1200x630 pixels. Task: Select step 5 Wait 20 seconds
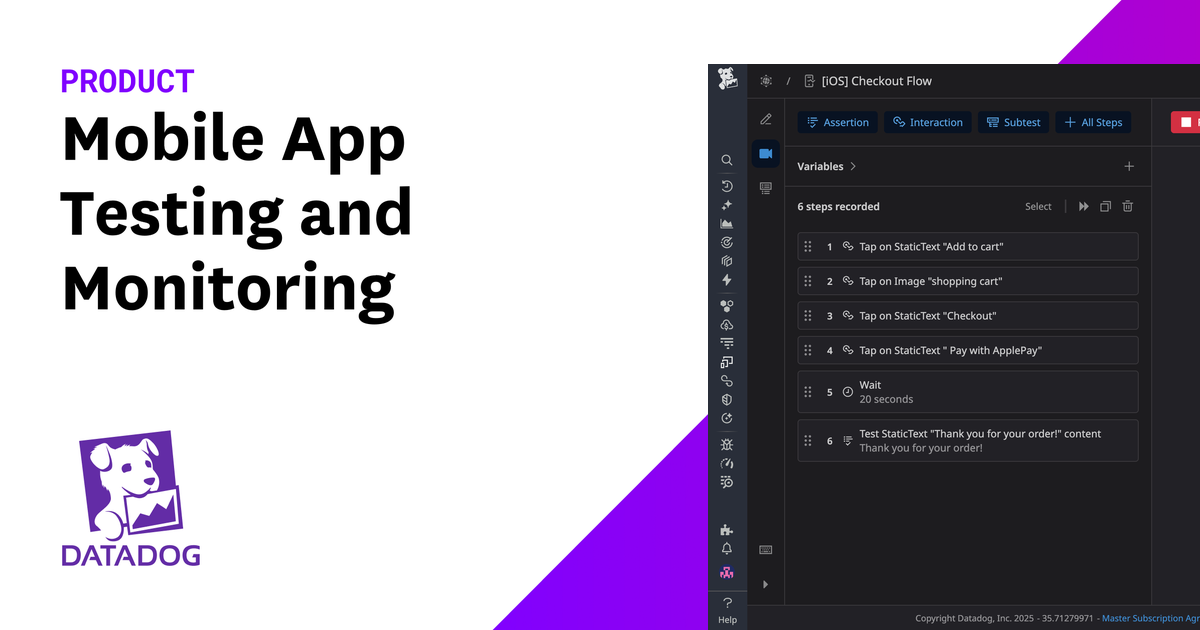(968, 392)
